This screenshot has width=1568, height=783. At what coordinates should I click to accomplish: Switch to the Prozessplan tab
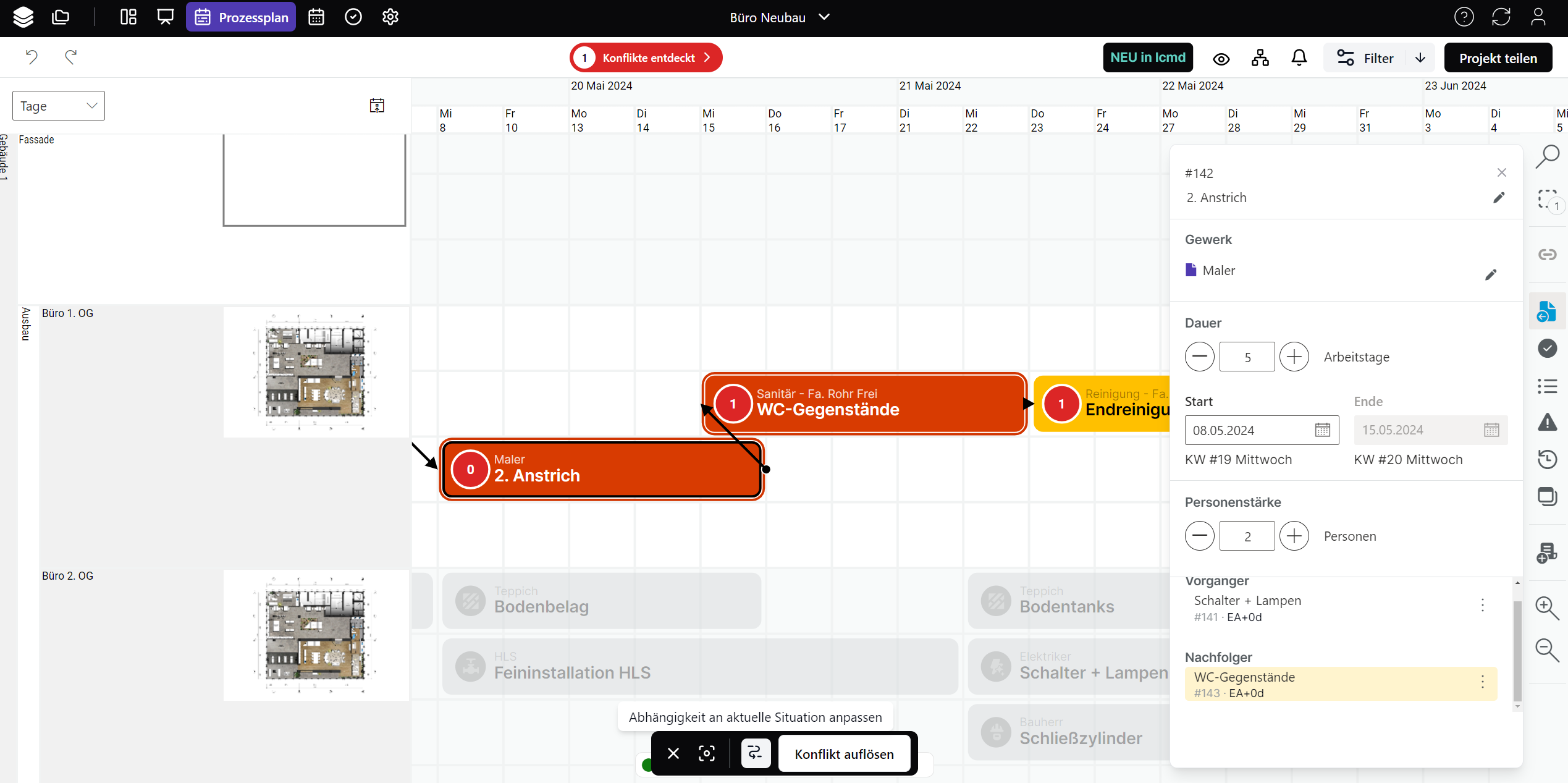(242, 17)
